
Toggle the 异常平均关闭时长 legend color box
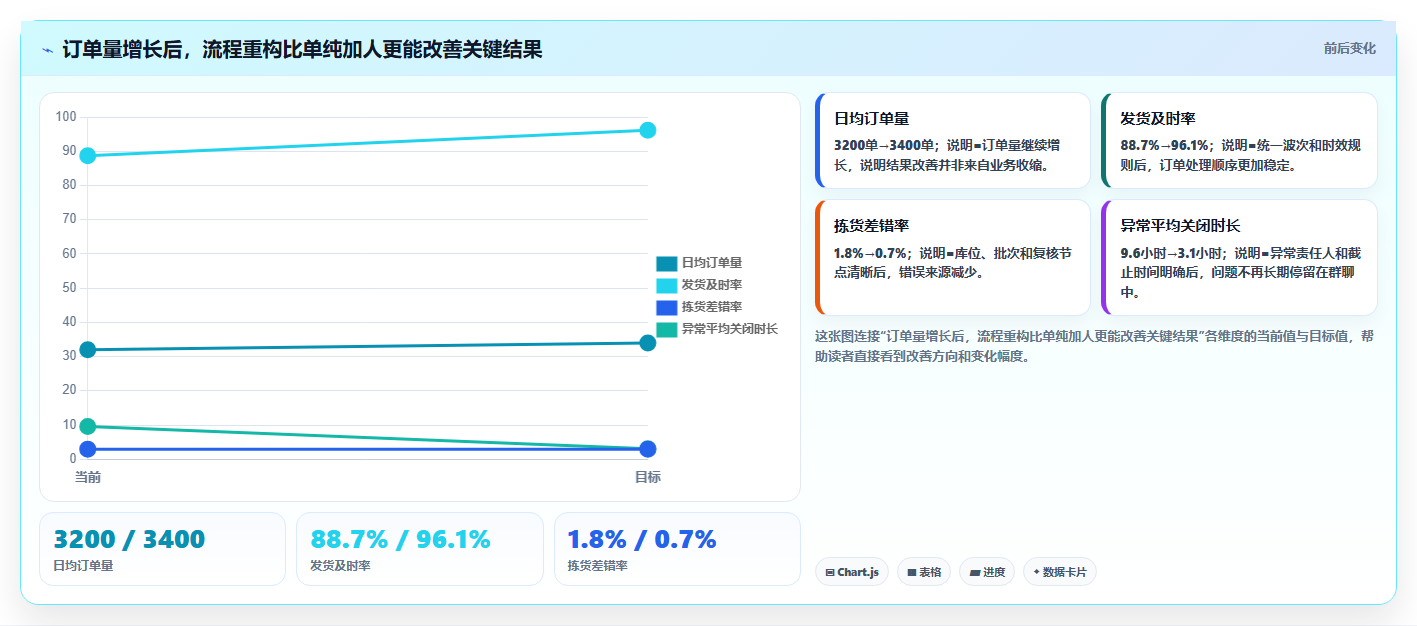666,329
